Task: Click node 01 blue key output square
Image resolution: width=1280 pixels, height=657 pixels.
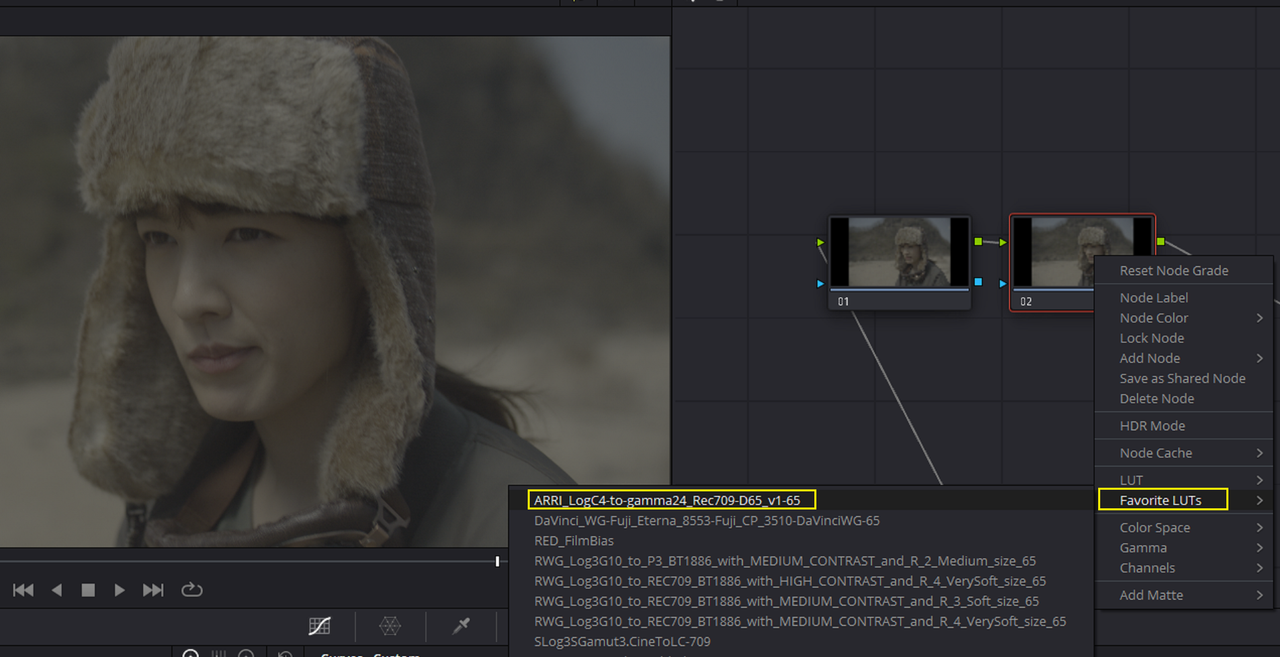Action: point(978,282)
